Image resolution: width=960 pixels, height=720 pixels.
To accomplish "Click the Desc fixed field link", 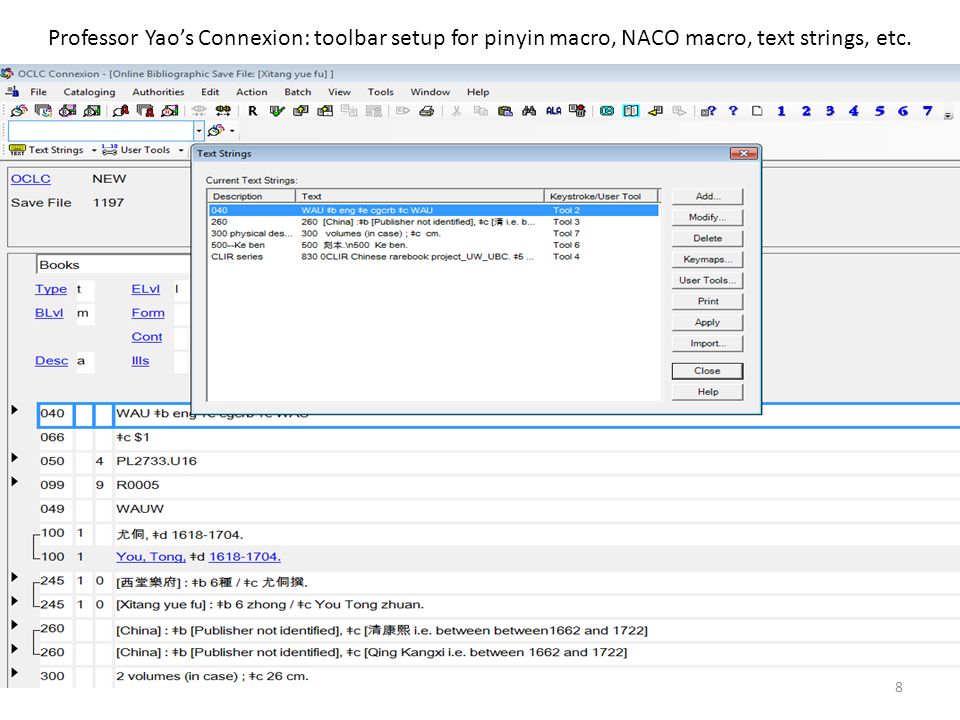I will click(51, 361).
